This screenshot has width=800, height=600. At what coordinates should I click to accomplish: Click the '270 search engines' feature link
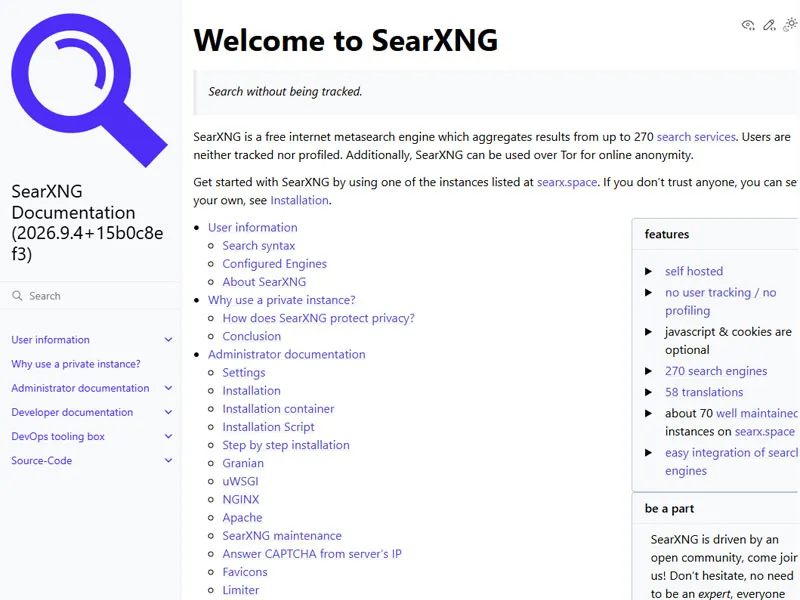pyautogui.click(x=716, y=371)
